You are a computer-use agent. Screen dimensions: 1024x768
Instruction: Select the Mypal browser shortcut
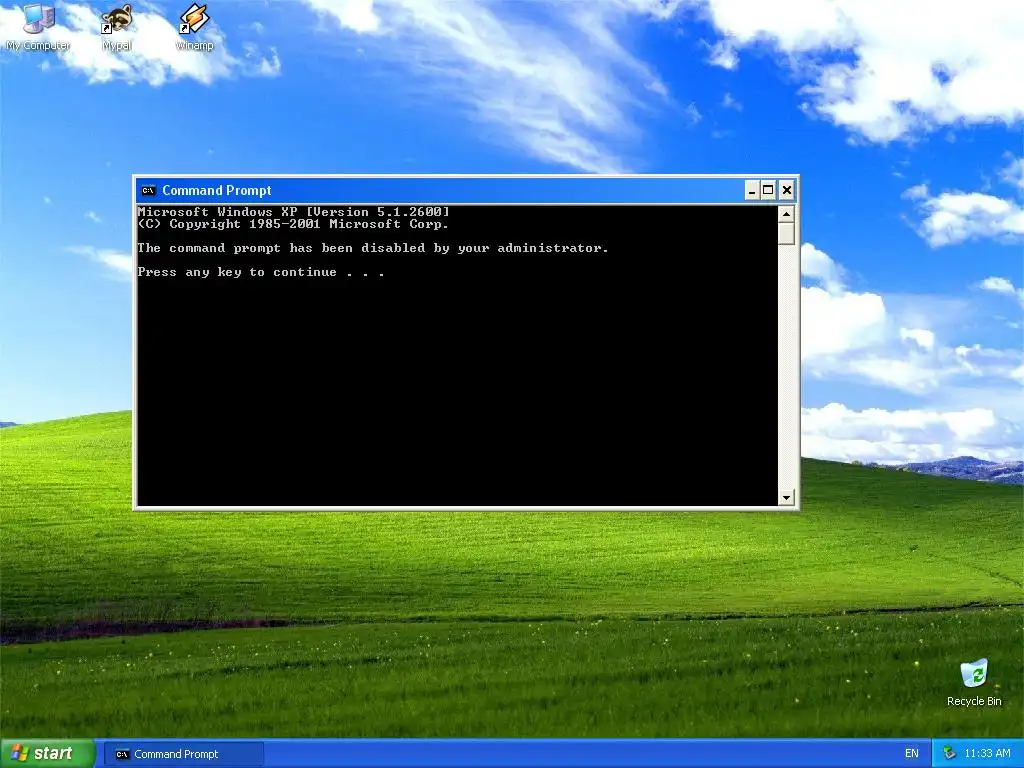pos(117,26)
